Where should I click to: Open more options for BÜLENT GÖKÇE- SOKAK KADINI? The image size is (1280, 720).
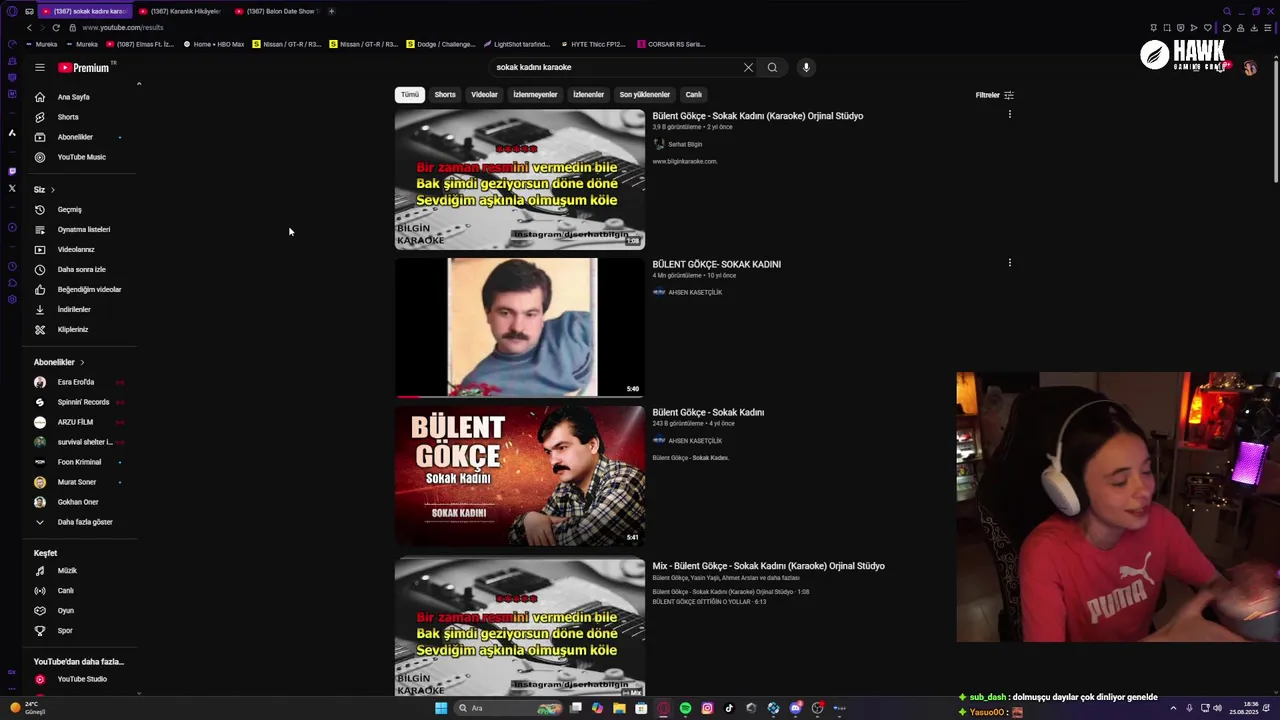(x=1010, y=263)
